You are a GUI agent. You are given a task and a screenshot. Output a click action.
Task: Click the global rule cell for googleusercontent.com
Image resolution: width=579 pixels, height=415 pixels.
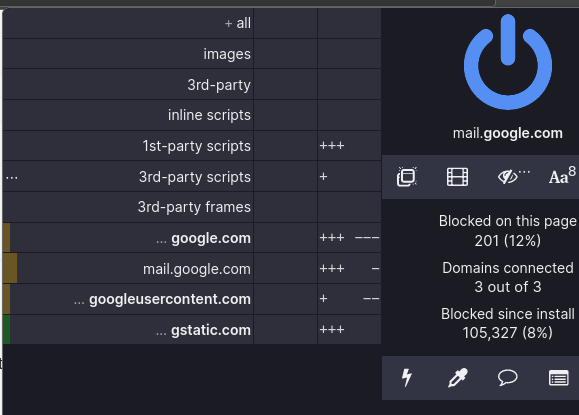[285, 299]
